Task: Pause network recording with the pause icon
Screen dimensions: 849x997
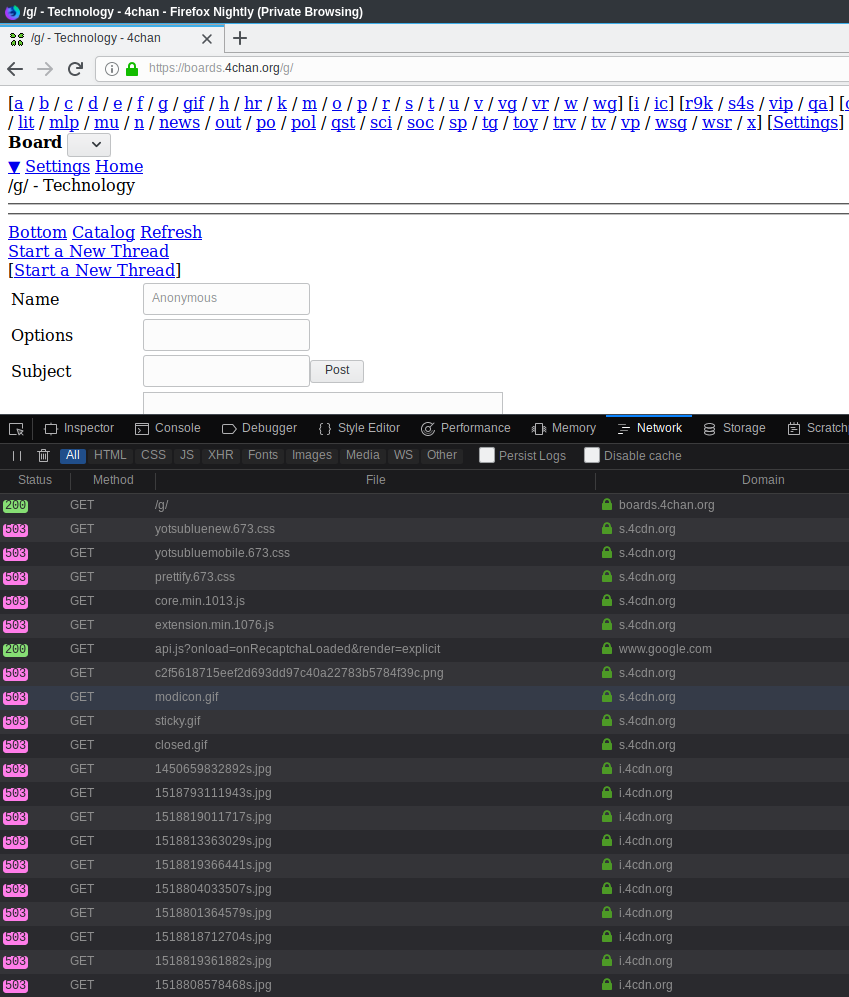Action: pos(17,455)
